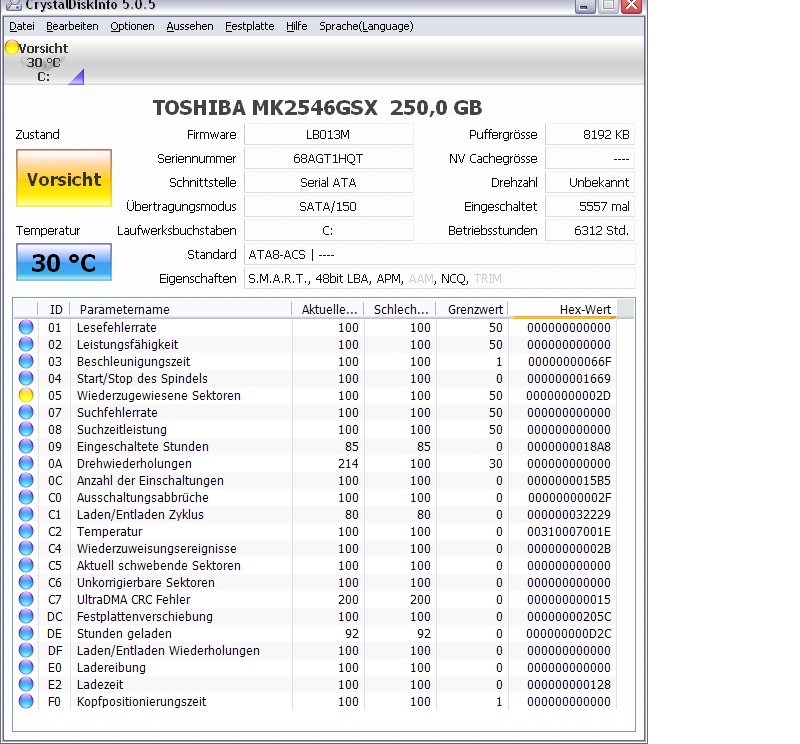The height and width of the screenshot is (744, 800).
Task: Click blue status icon for Ausschaltungsabbrüche row
Action: [26, 498]
